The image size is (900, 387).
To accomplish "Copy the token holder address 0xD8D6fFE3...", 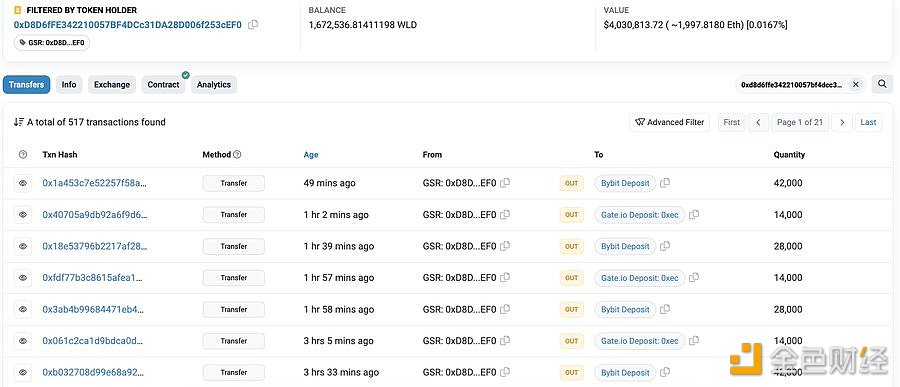I will point(253,25).
